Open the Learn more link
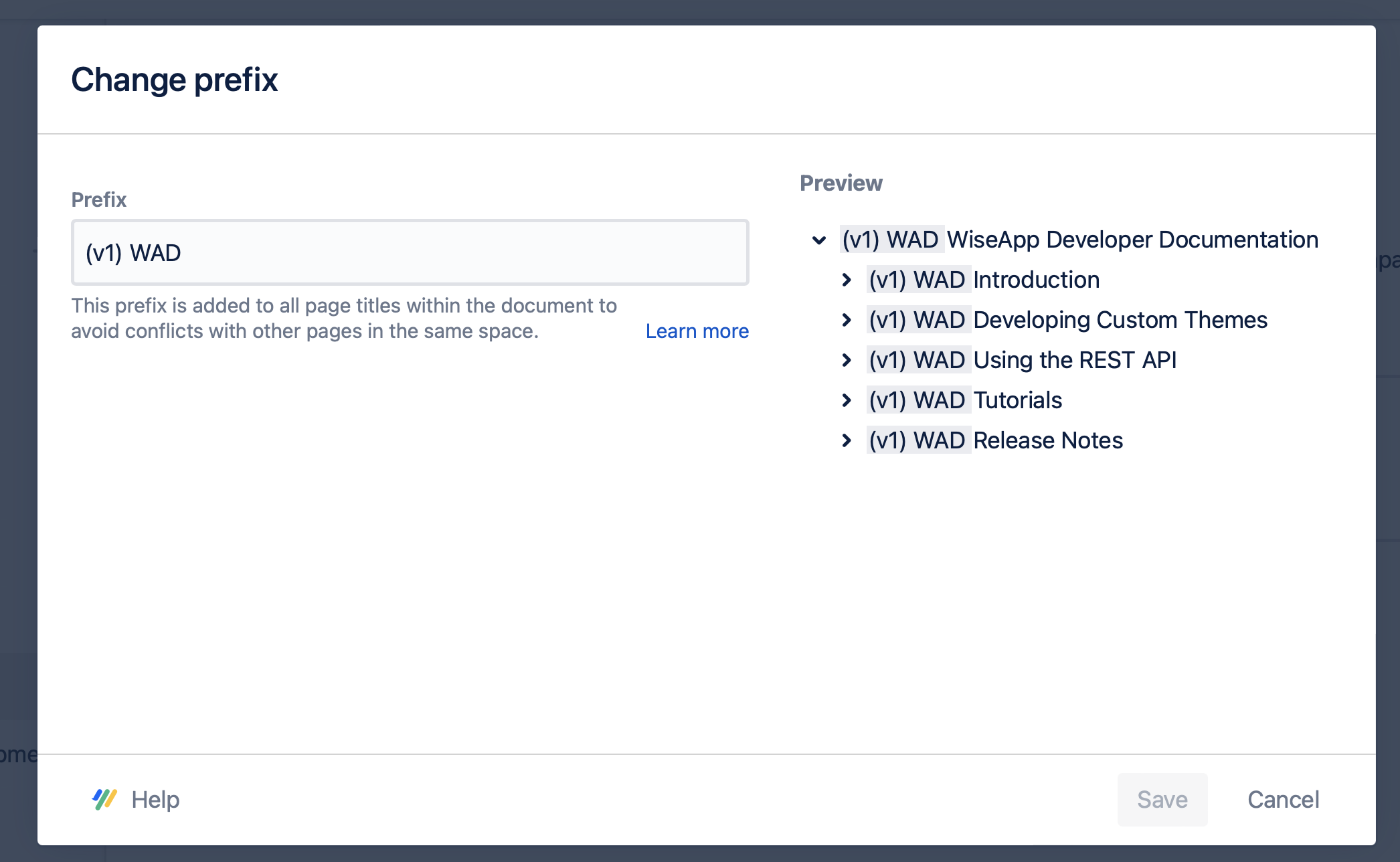 tap(697, 331)
